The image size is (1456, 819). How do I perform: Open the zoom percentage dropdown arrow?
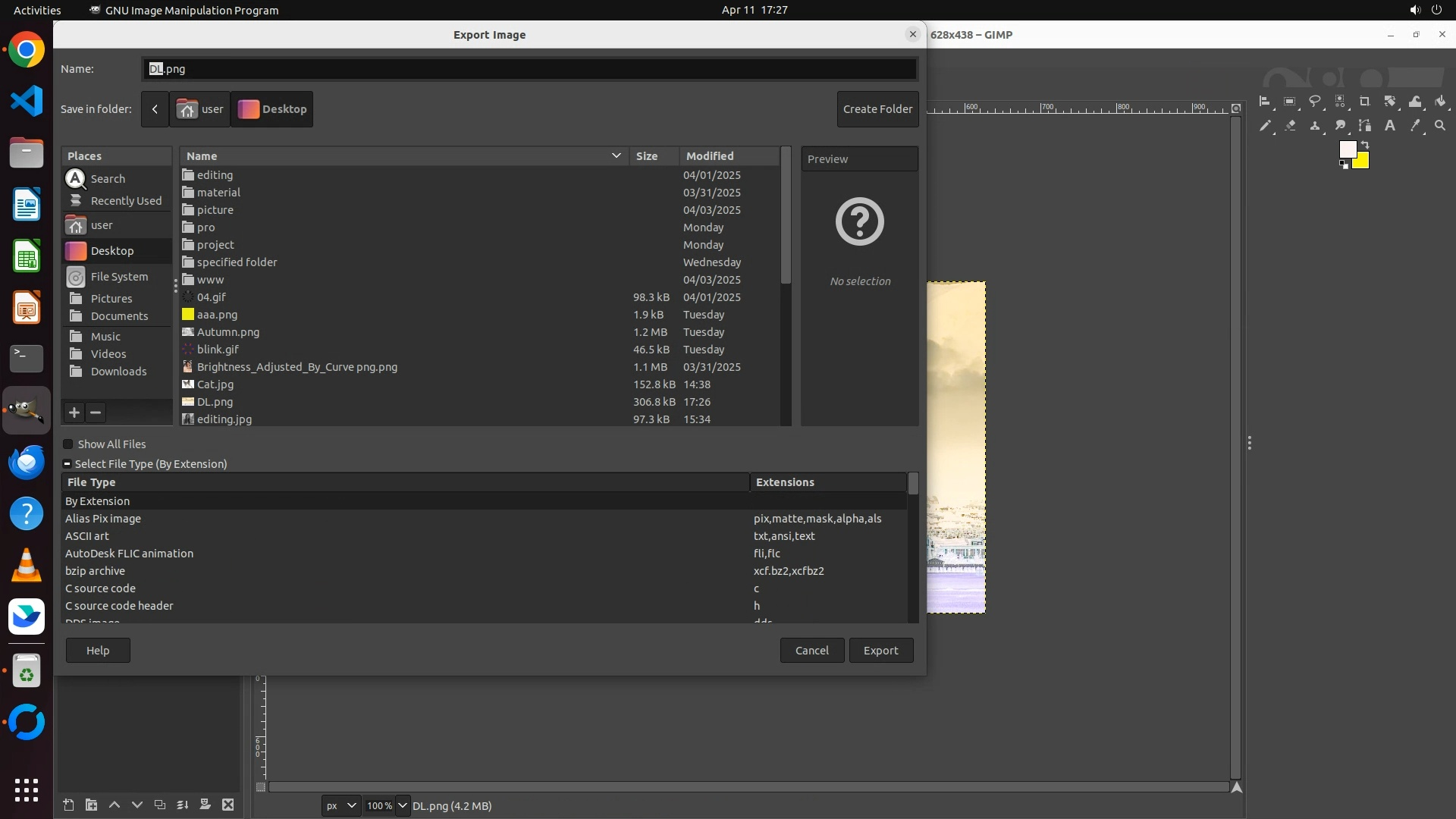pos(403,806)
